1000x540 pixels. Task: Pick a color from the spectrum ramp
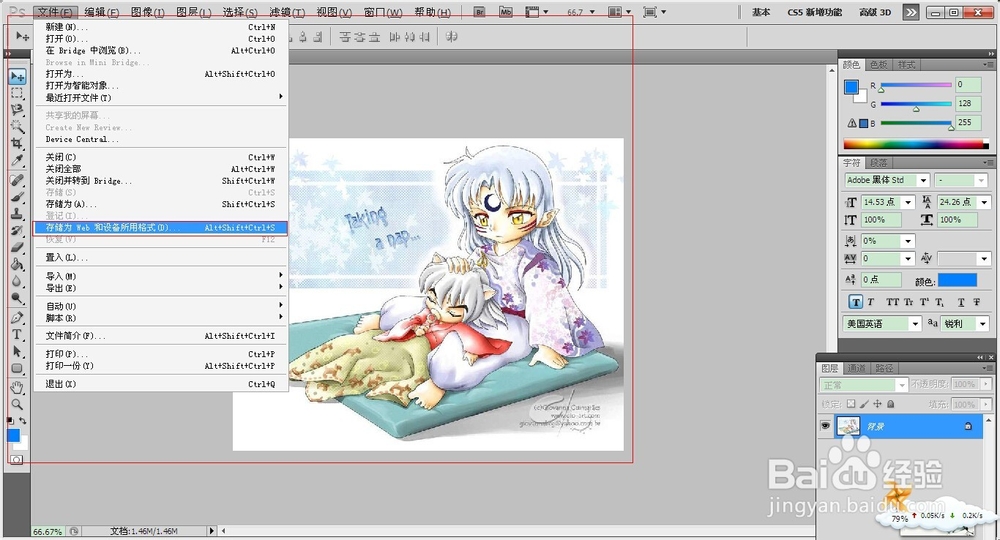[915, 144]
